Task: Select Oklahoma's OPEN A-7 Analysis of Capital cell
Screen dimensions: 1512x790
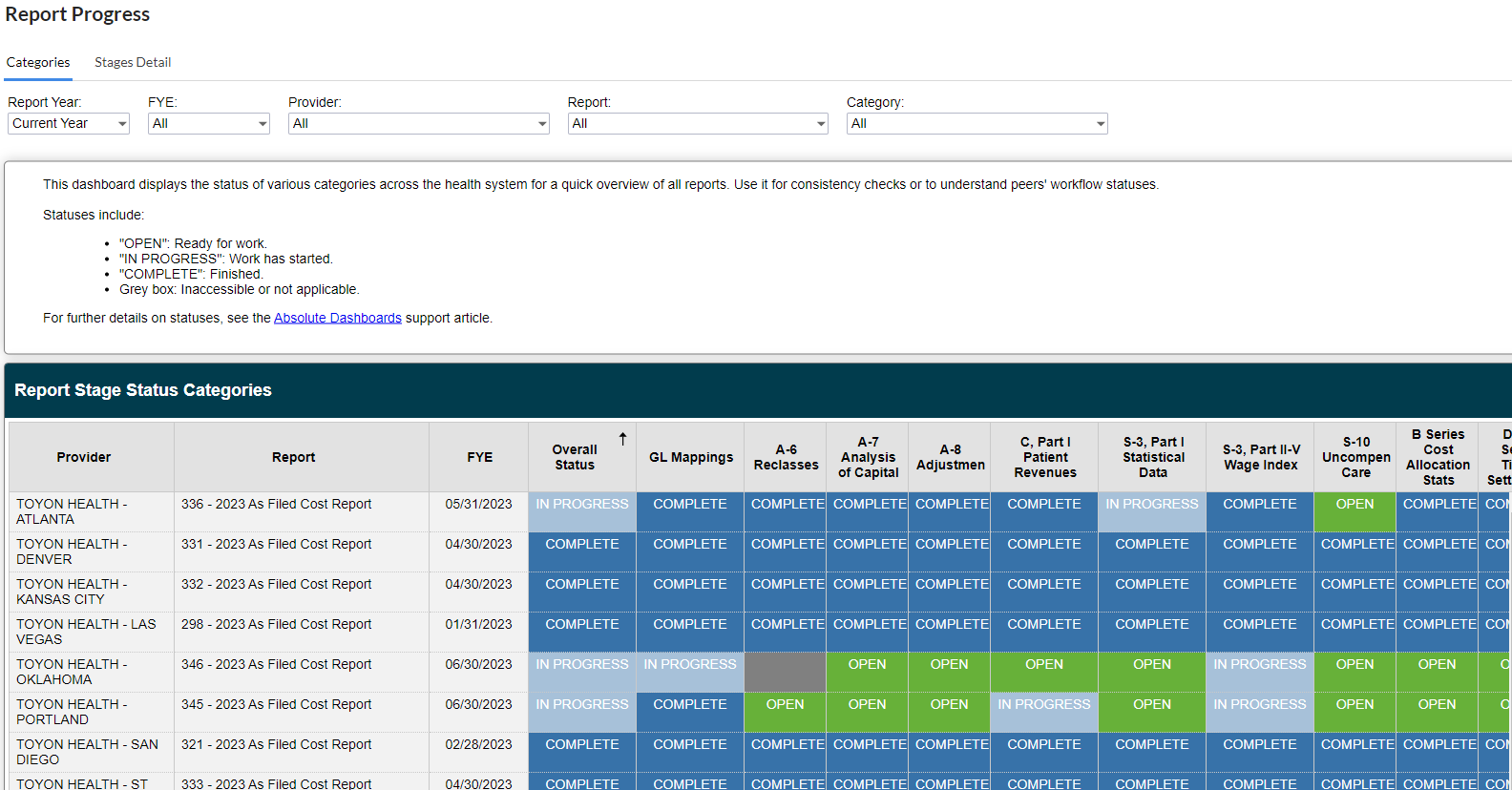Action: pyautogui.click(x=868, y=672)
